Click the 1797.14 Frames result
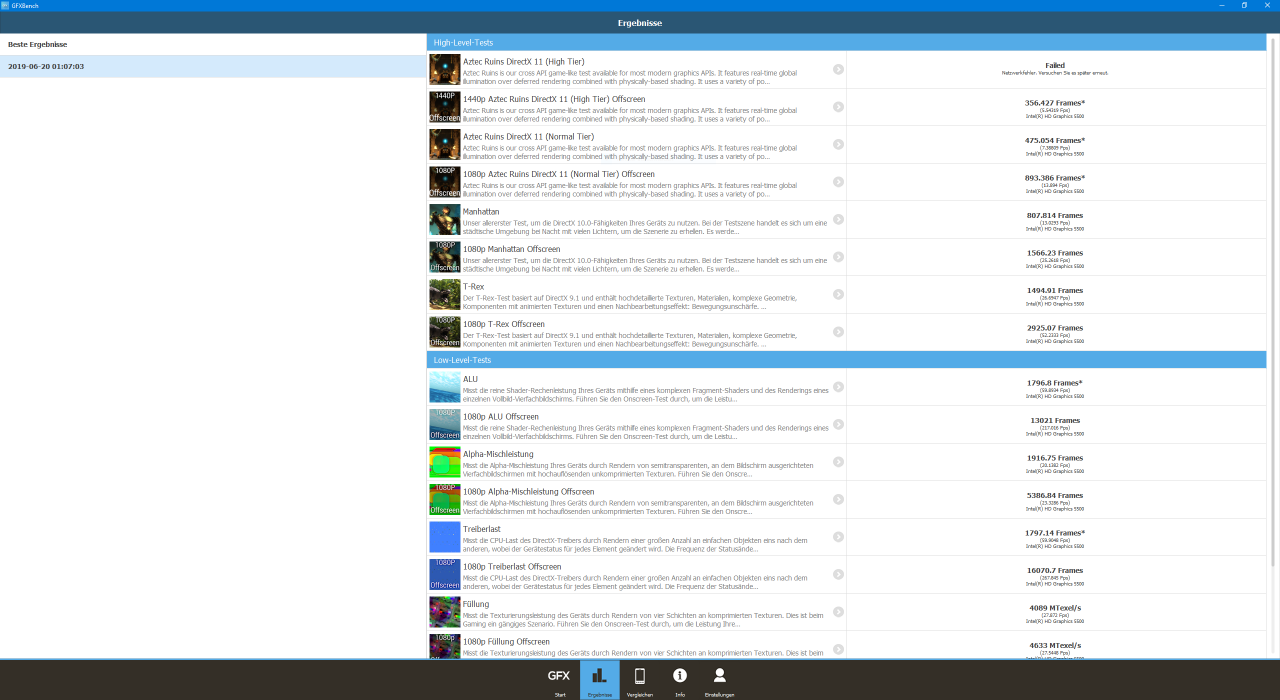This screenshot has width=1280, height=700. [x=1055, y=533]
